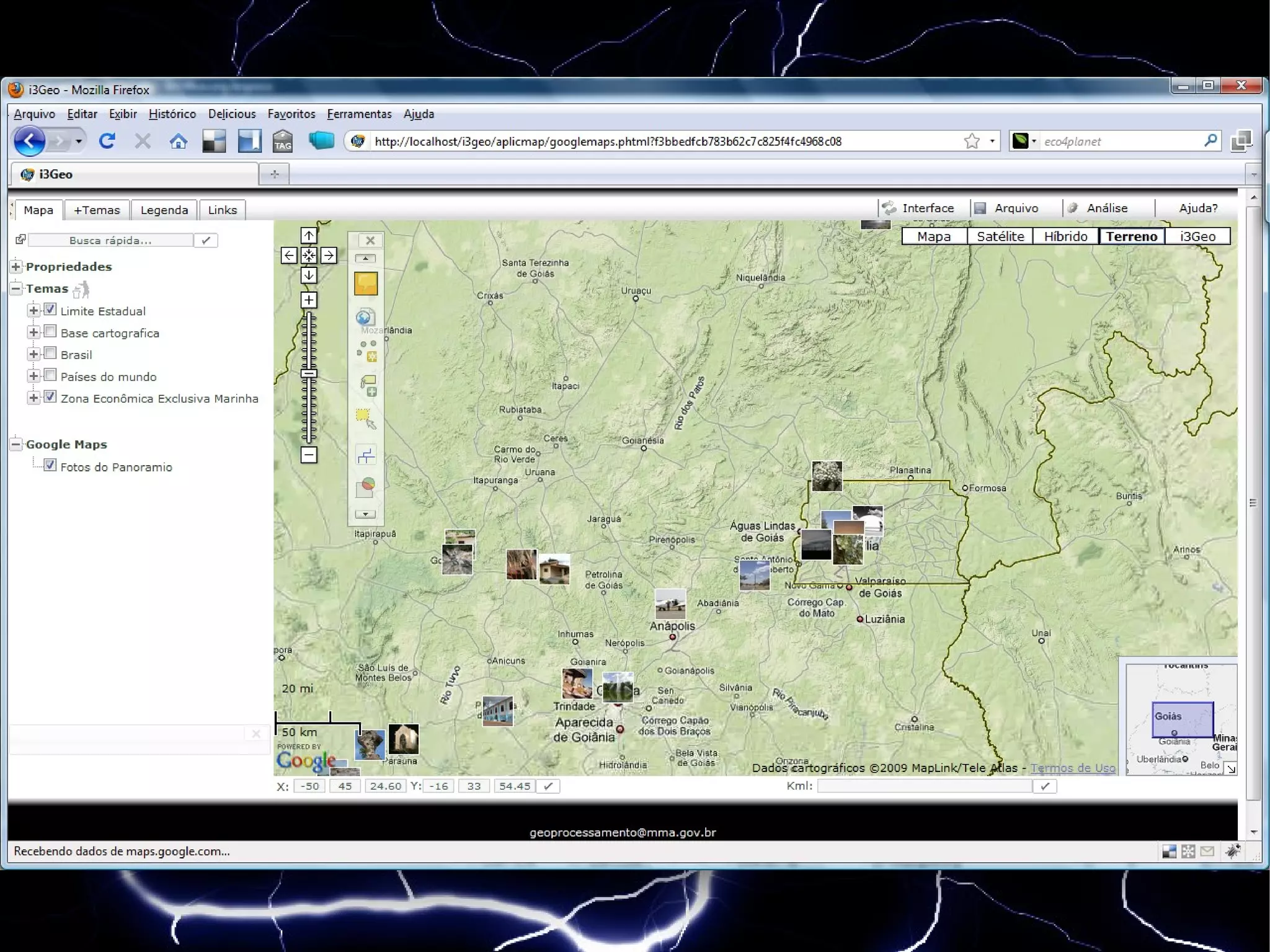The height and width of the screenshot is (952, 1270).
Task: Click the globe document tool icon
Action: (x=365, y=318)
